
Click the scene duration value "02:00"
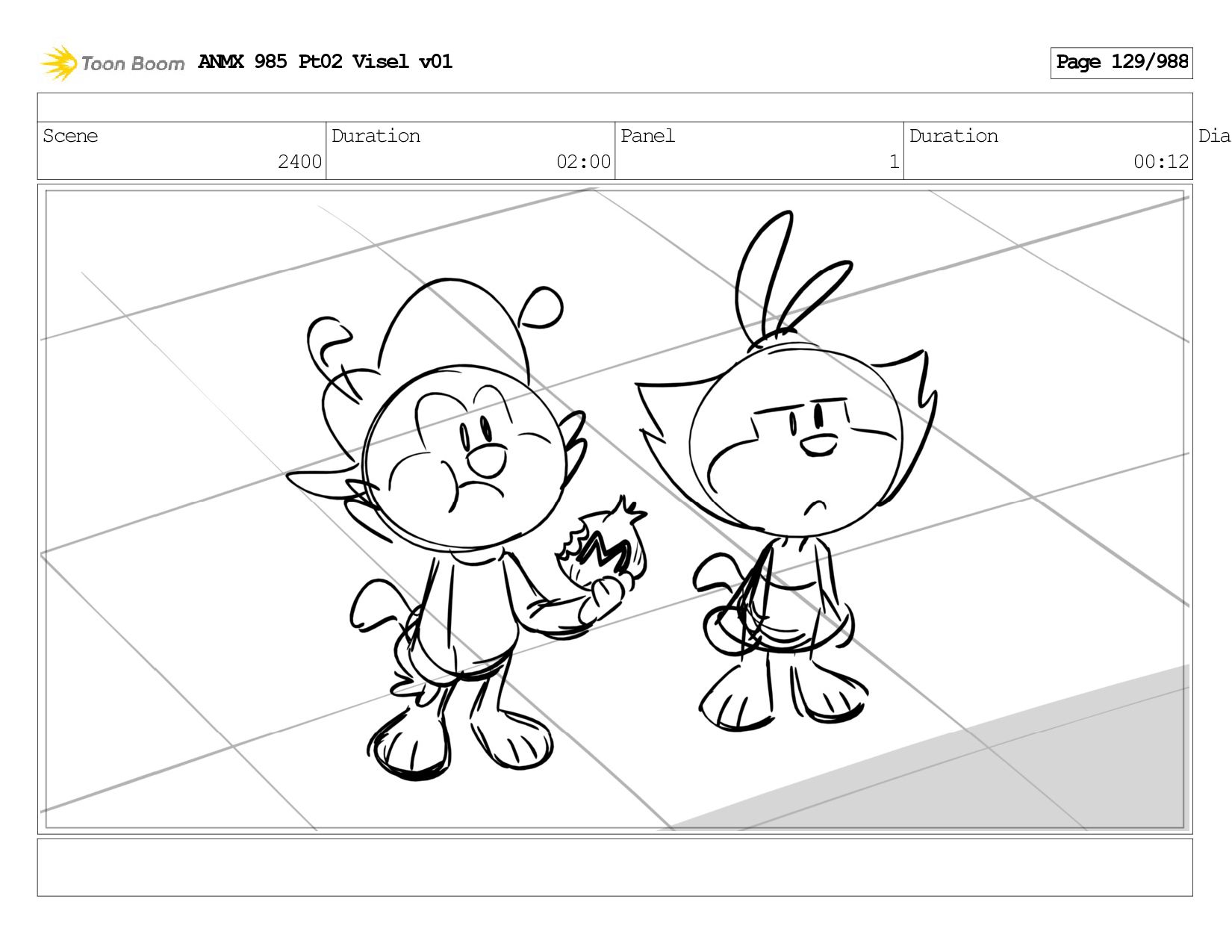tap(583, 162)
